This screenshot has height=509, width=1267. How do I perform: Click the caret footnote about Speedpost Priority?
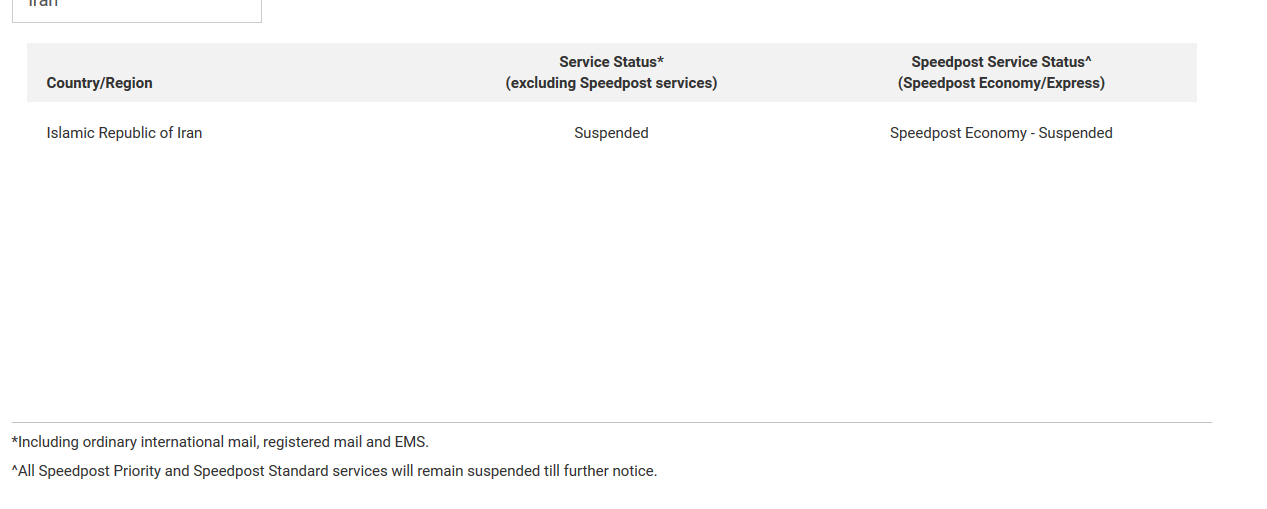coord(334,471)
